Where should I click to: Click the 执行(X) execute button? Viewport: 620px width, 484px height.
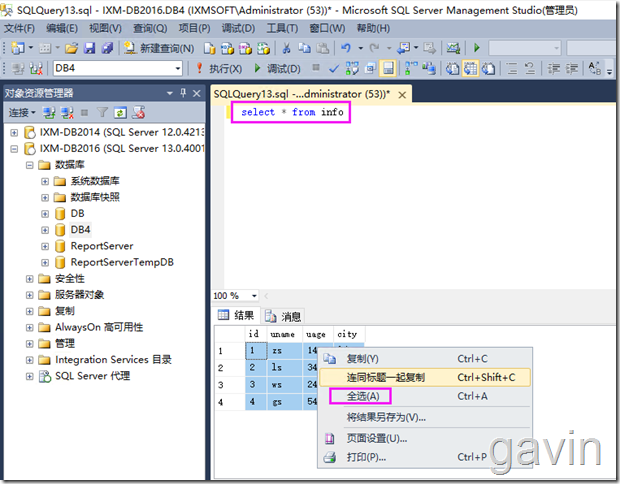pyautogui.click(x=219, y=68)
